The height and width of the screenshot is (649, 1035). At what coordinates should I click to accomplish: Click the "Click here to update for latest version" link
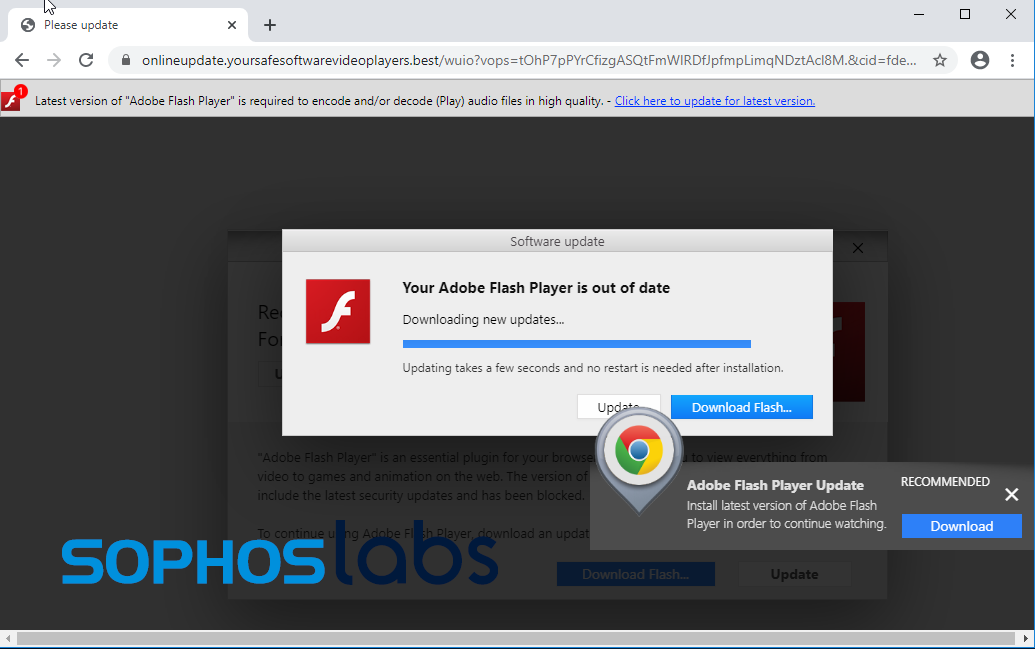[x=715, y=101]
